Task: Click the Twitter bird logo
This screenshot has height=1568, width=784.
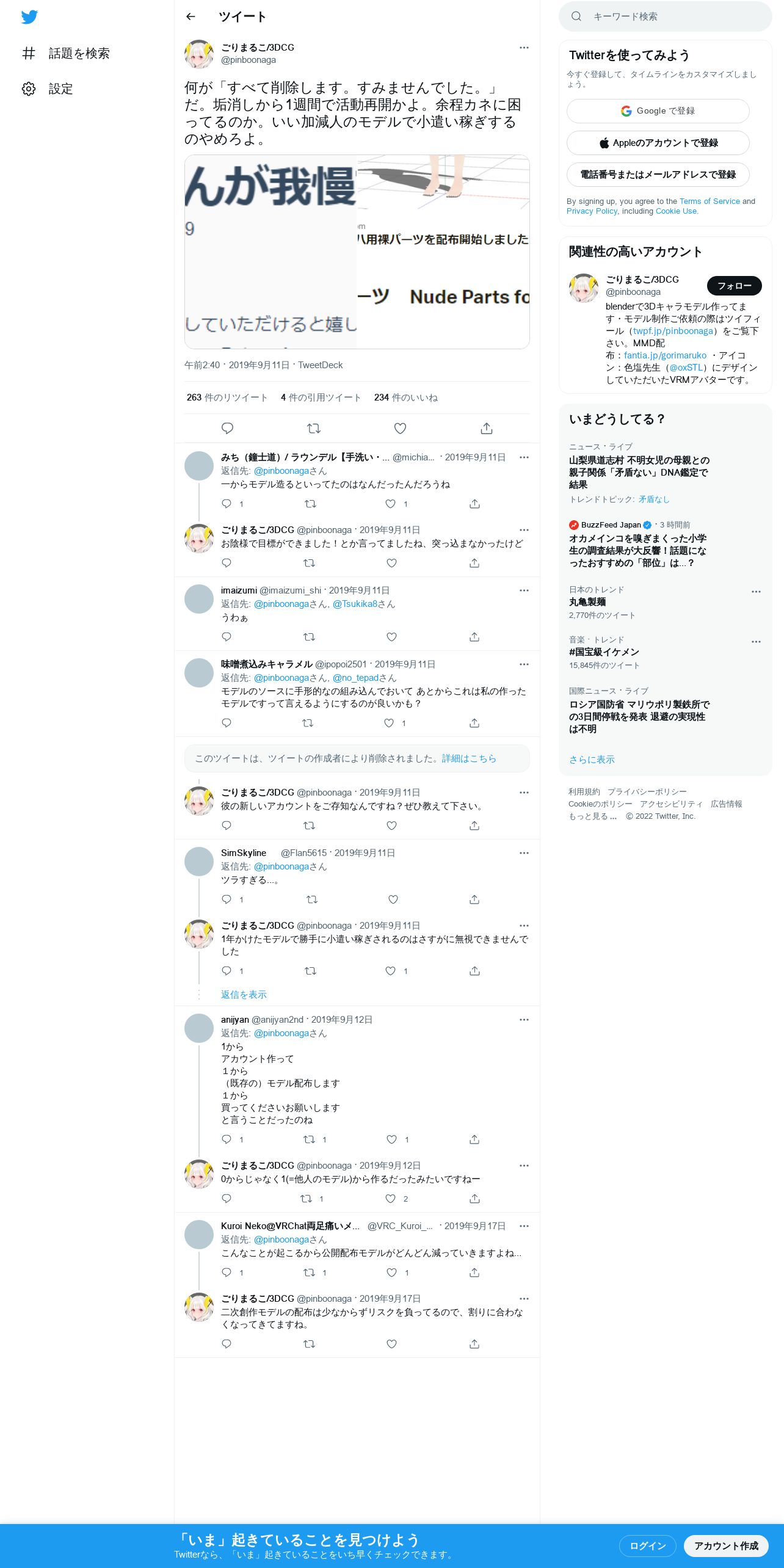Action: [x=29, y=17]
